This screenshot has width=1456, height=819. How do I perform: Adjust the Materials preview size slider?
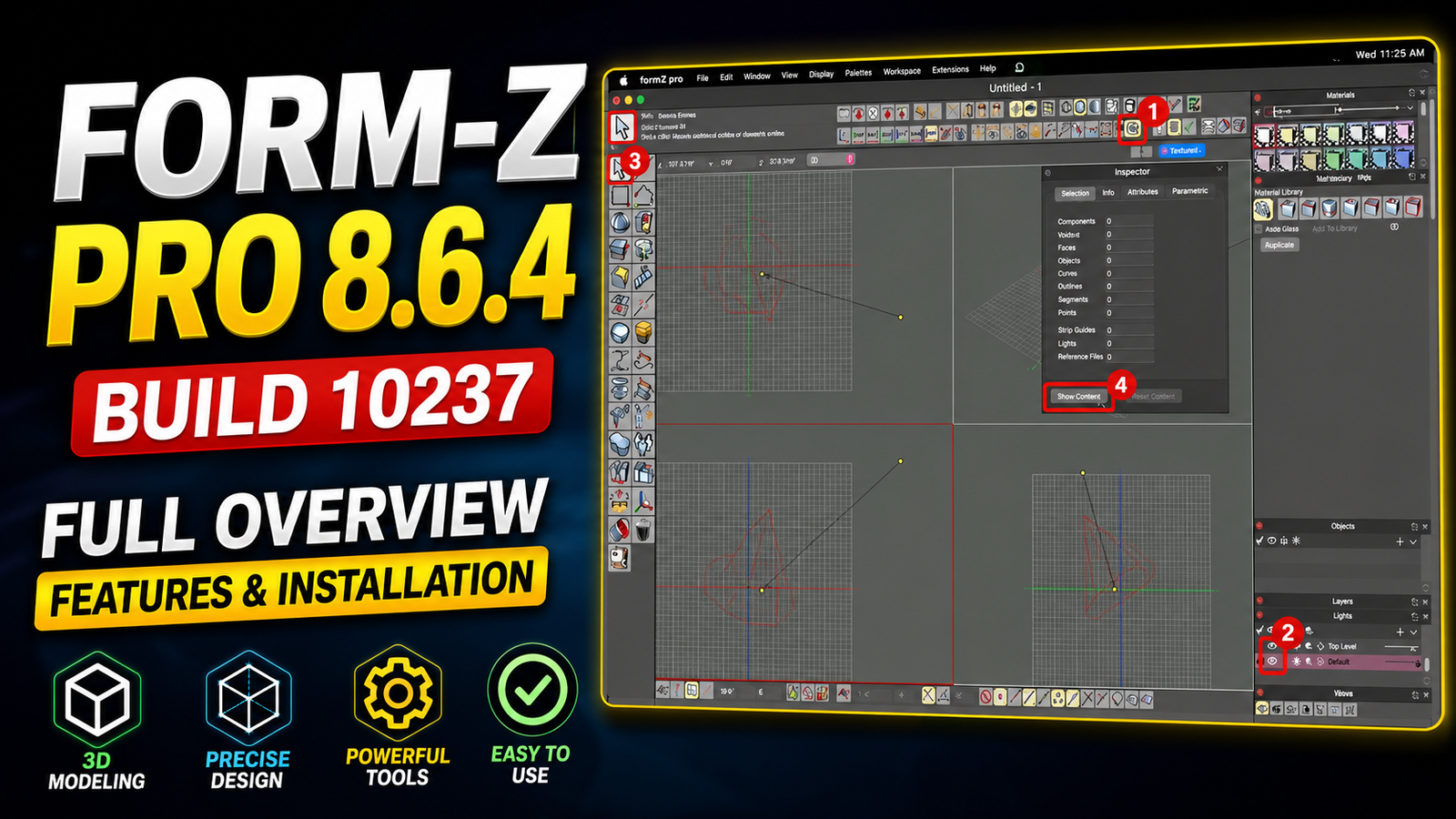(1367, 108)
